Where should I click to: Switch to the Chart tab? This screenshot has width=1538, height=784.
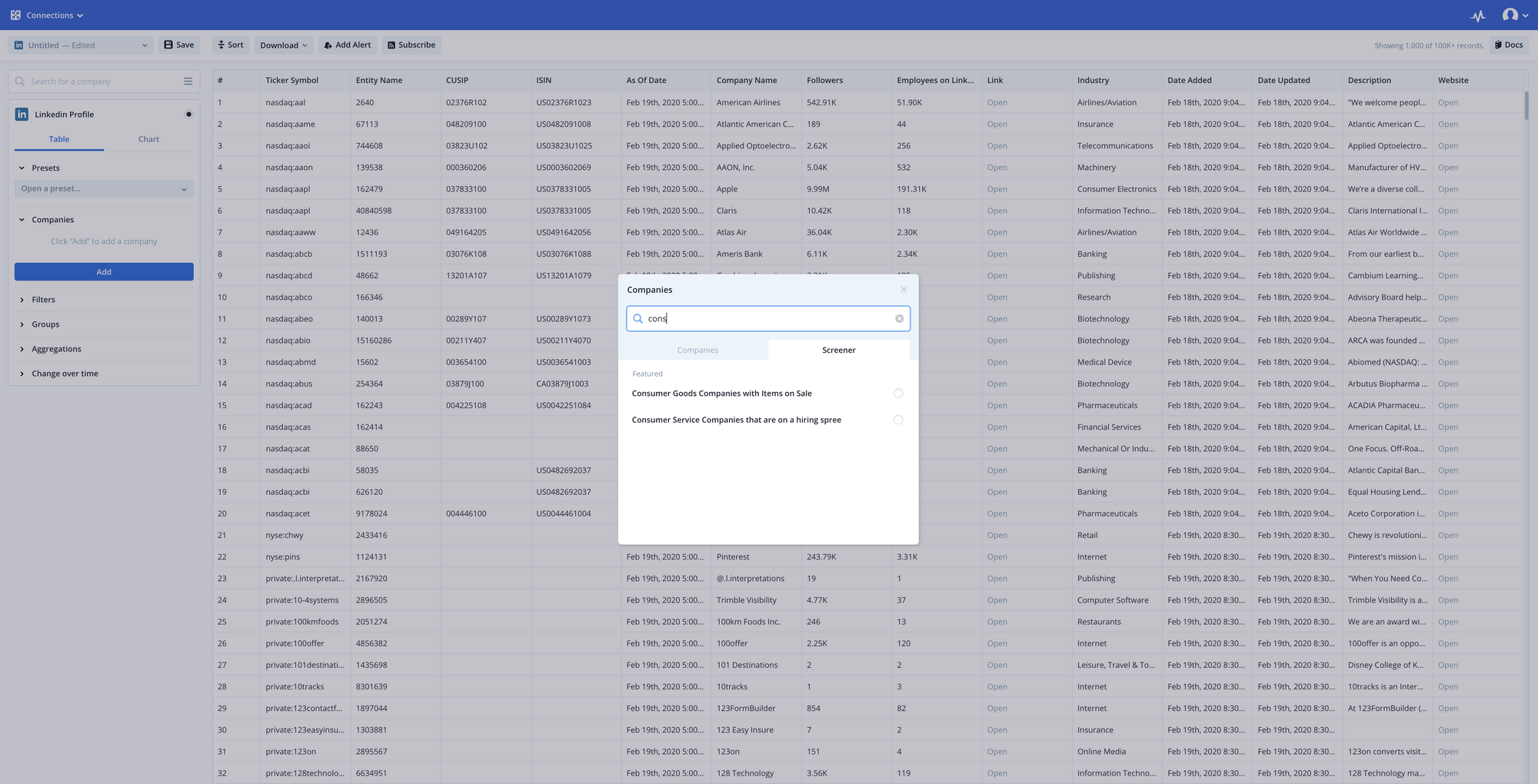click(x=148, y=139)
